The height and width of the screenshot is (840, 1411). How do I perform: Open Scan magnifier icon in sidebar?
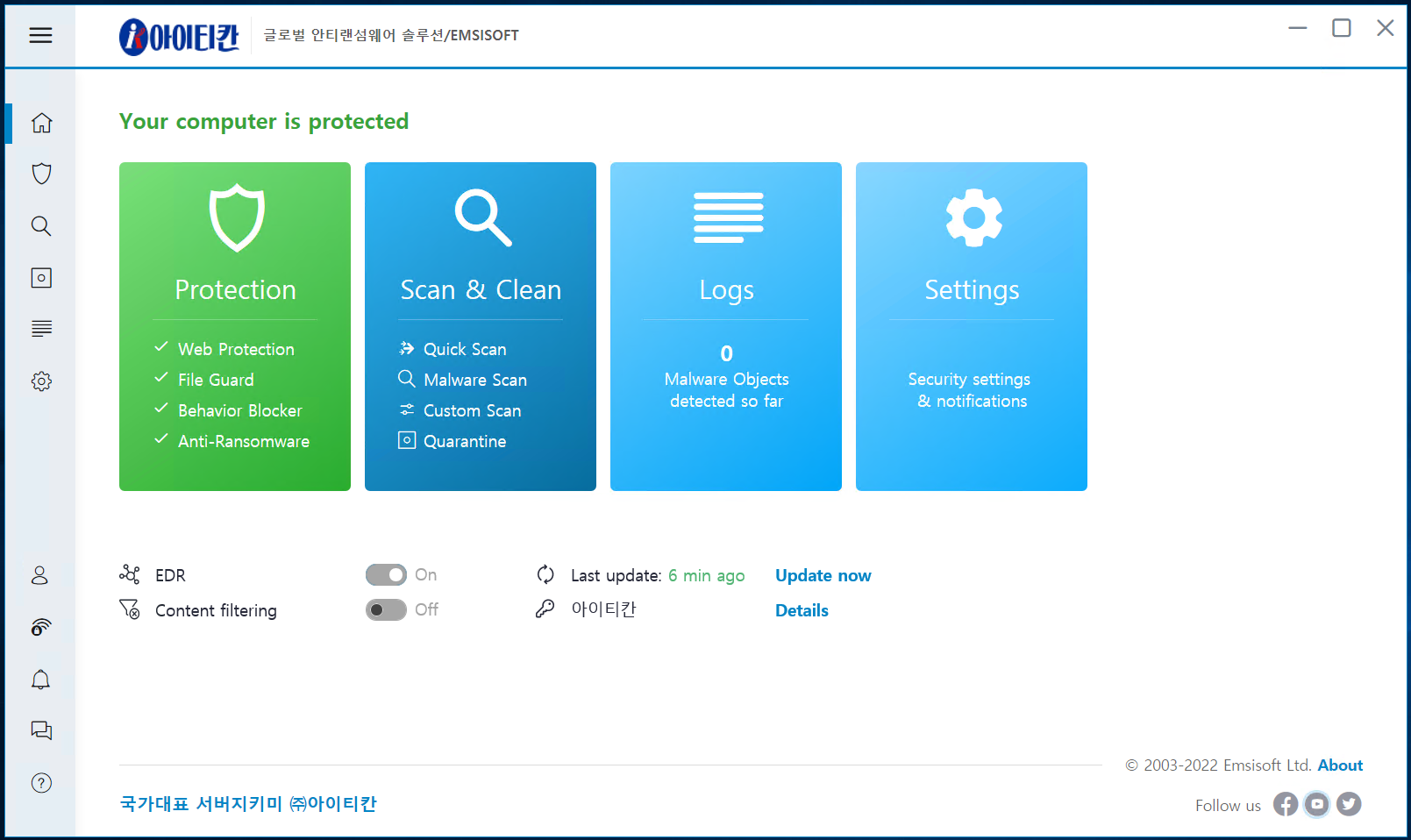tap(41, 226)
